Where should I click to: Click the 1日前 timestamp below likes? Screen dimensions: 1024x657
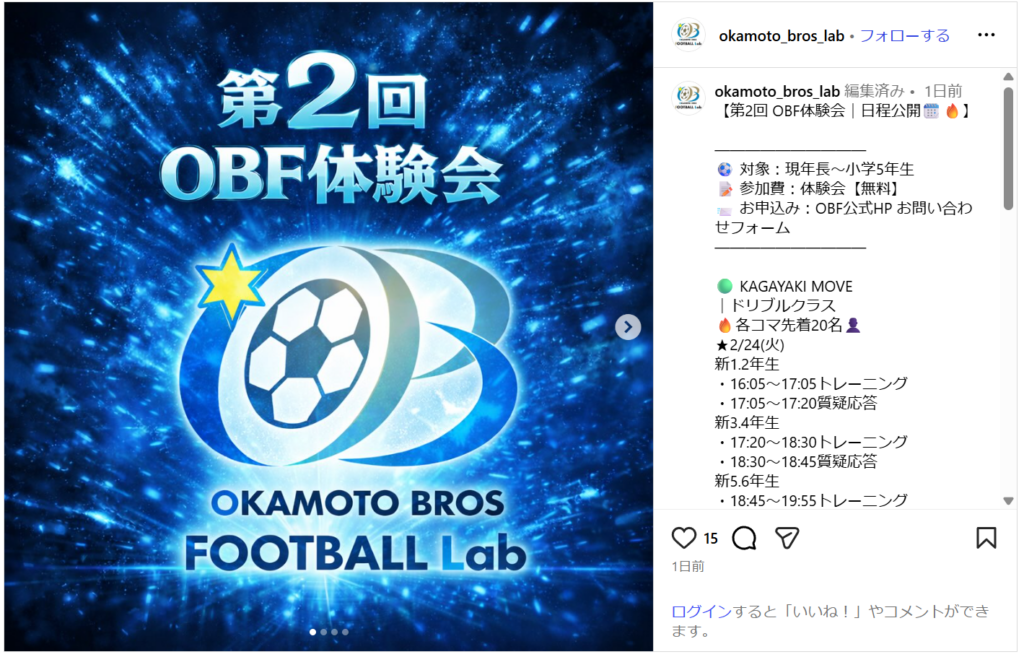pyautogui.click(x=688, y=566)
